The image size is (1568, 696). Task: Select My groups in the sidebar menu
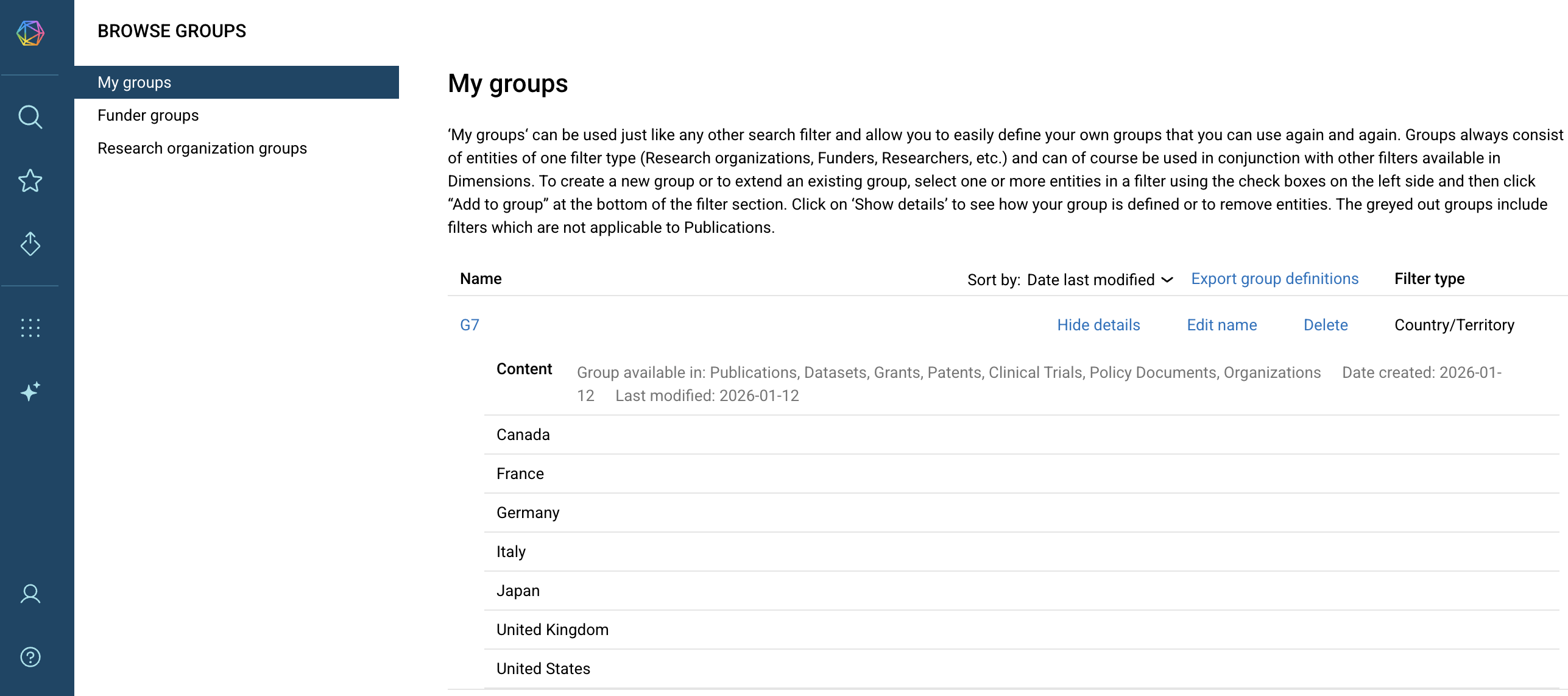pos(134,82)
